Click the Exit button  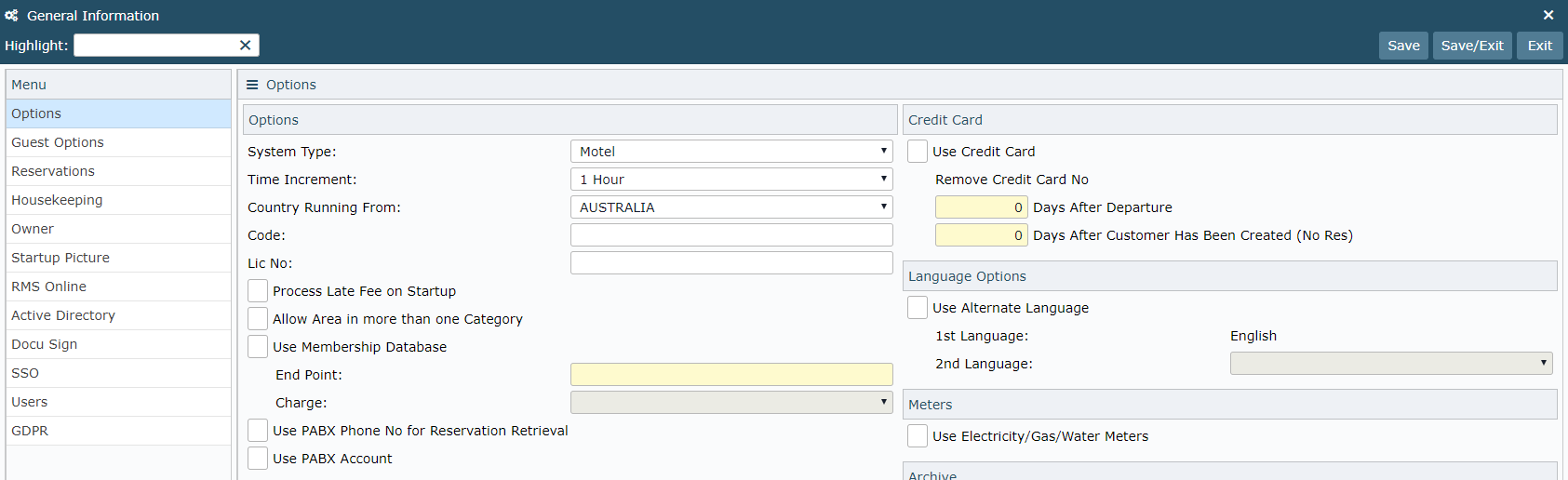pyautogui.click(x=1539, y=46)
